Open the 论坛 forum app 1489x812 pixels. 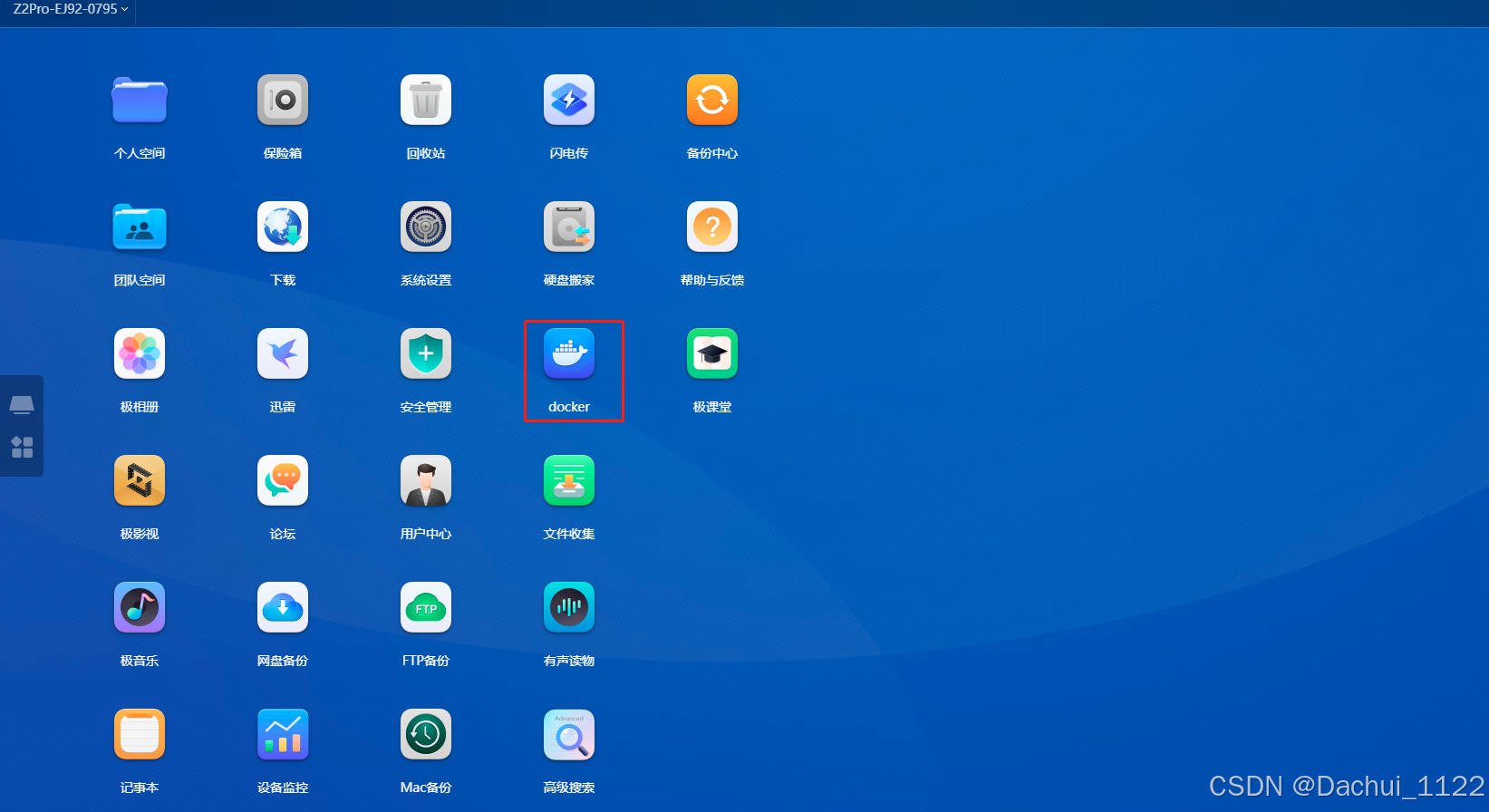click(x=283, y=480)
